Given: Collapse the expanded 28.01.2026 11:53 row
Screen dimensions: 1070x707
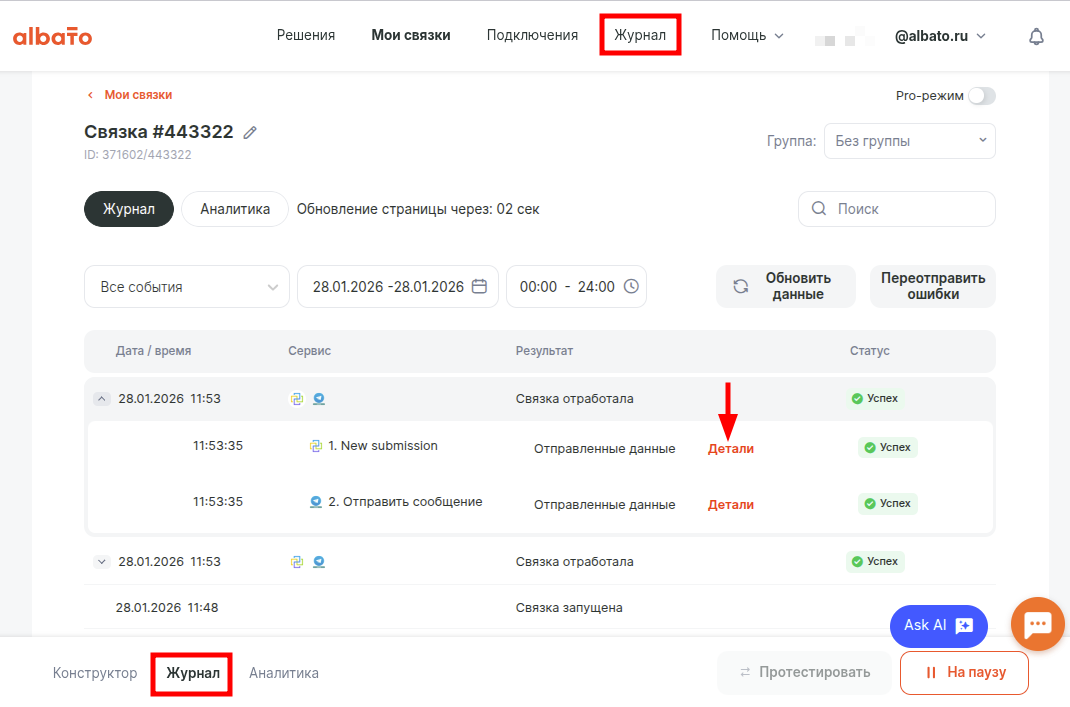Looking at the screenshot, I should [101, 398].
